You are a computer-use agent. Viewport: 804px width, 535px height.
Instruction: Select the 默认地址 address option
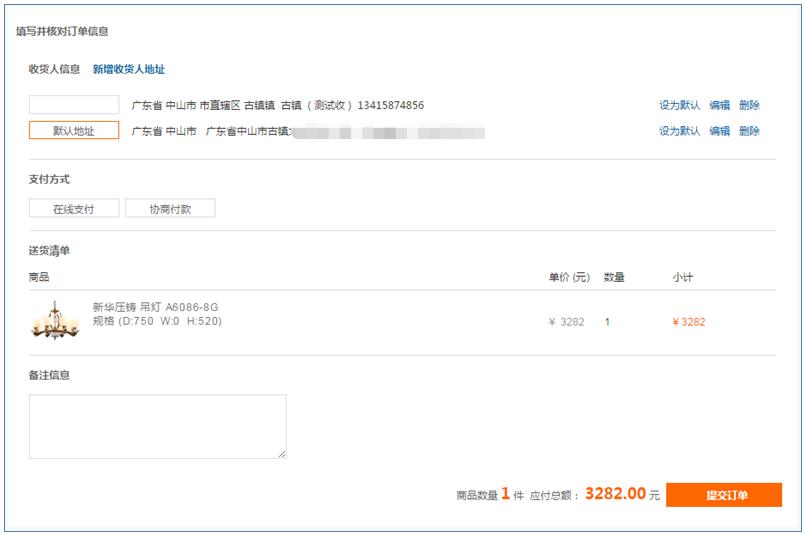pos(74,130)
